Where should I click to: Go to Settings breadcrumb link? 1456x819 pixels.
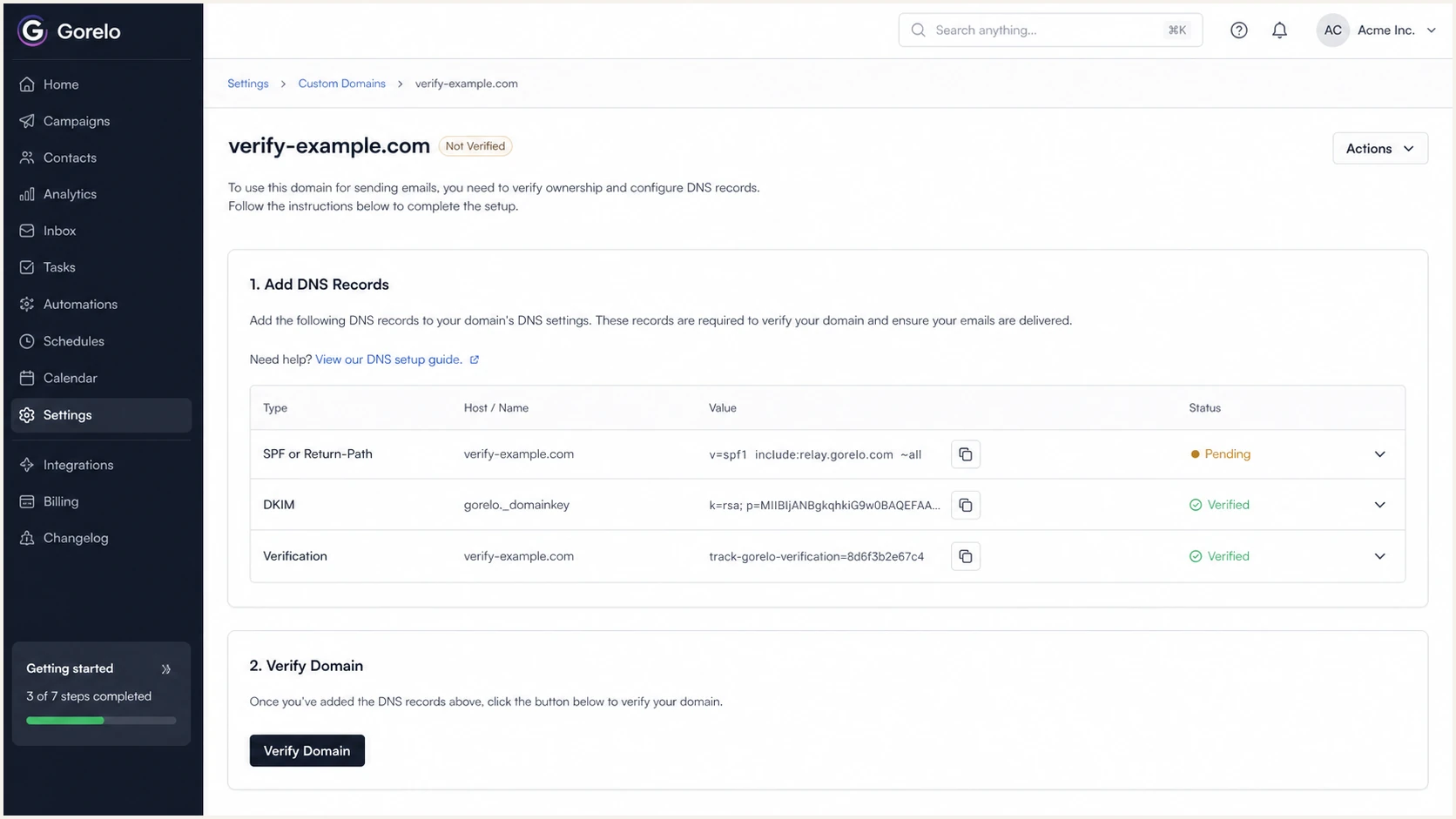248,84
